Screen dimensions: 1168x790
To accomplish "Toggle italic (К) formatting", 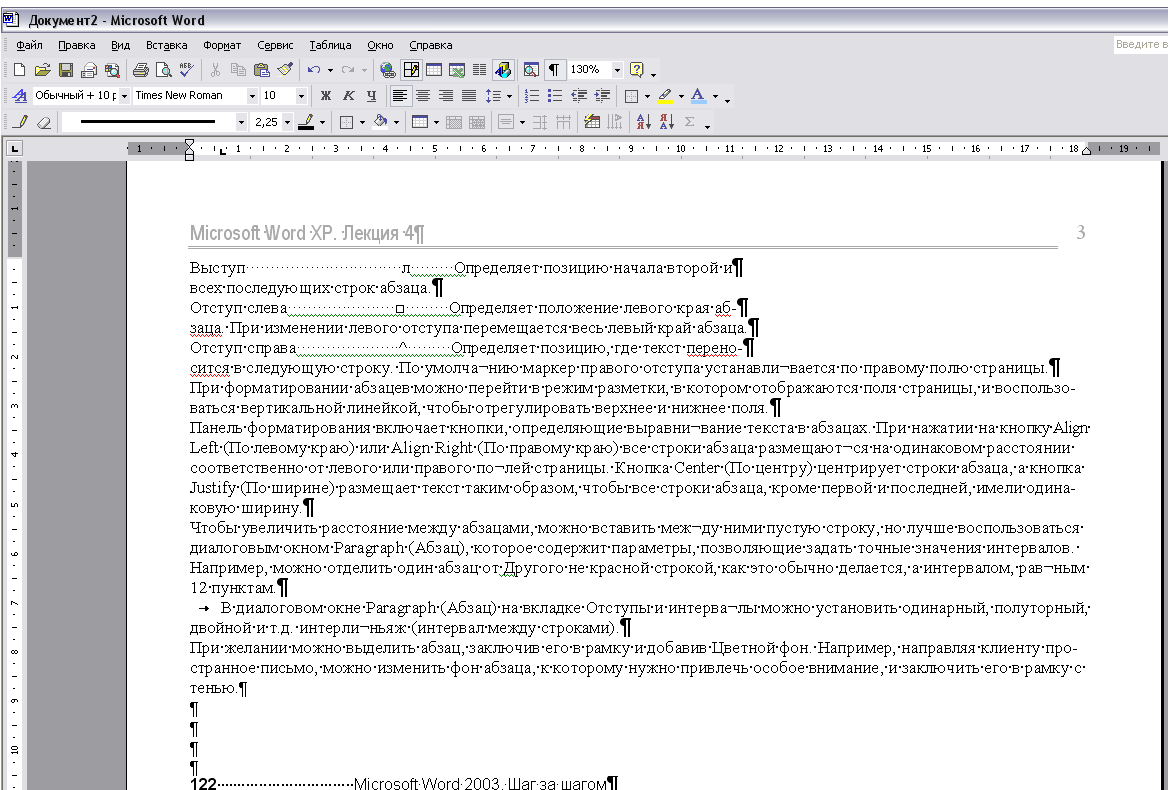I will (348, 95).
